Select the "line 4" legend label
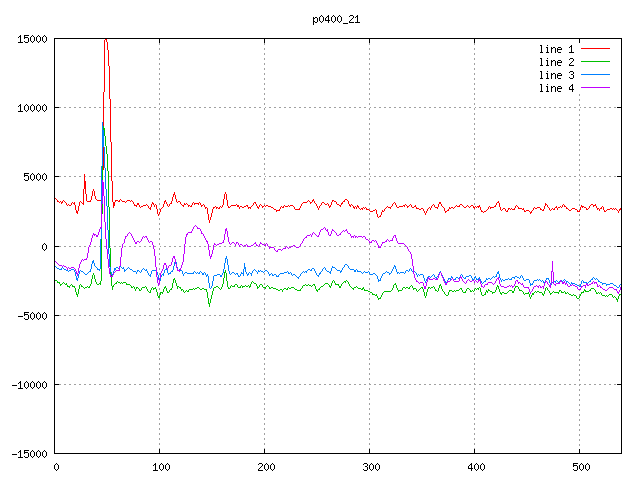640x480 pixels. click(x=556, y=89)
